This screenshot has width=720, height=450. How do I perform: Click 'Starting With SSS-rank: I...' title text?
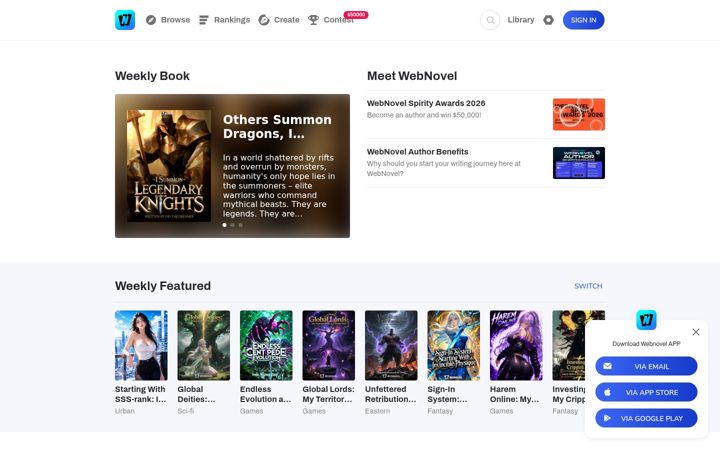coord(141,394)
